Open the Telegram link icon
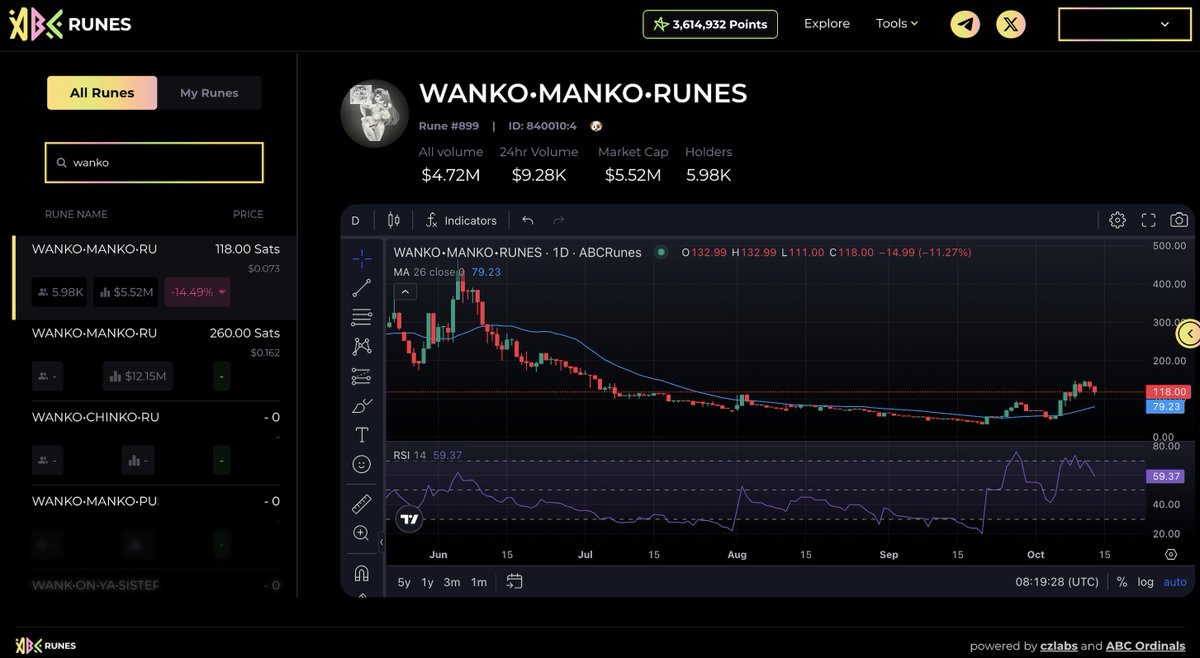The width and height of the screenshot is (1200, 658). pos(965,24)
